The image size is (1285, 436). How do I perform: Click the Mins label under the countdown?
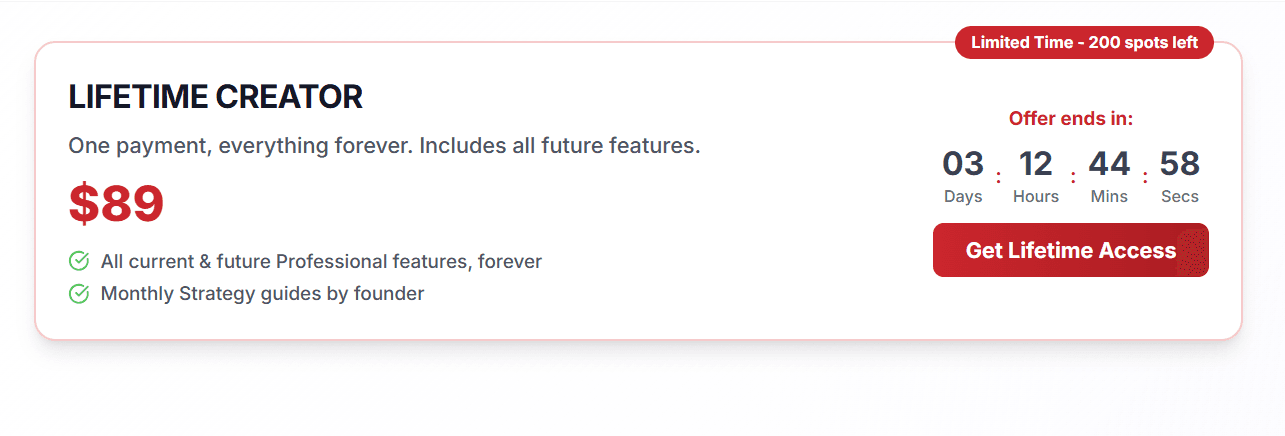[1109, 197]
